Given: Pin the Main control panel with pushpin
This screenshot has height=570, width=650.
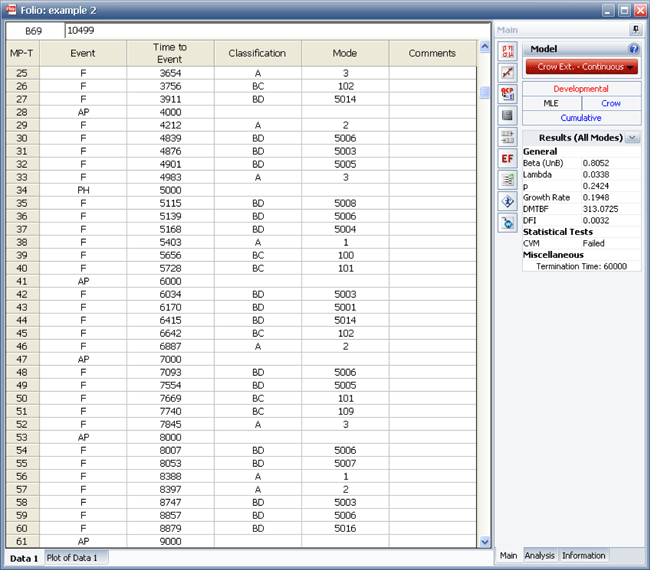Looking at the screenshot, I should pyautogui.click(x=635, y=29).
